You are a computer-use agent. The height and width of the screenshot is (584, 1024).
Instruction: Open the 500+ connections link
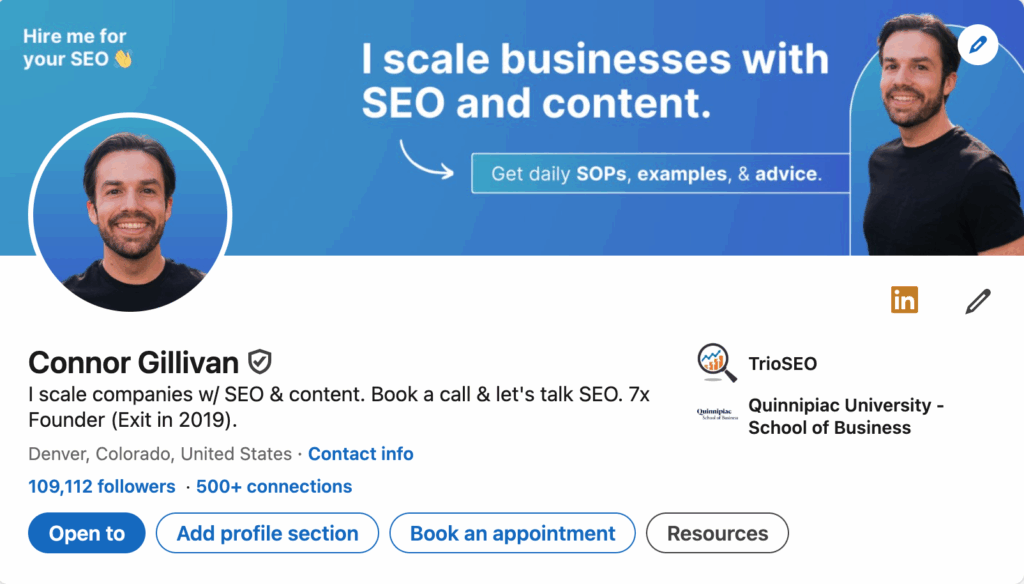click(274, 487)
